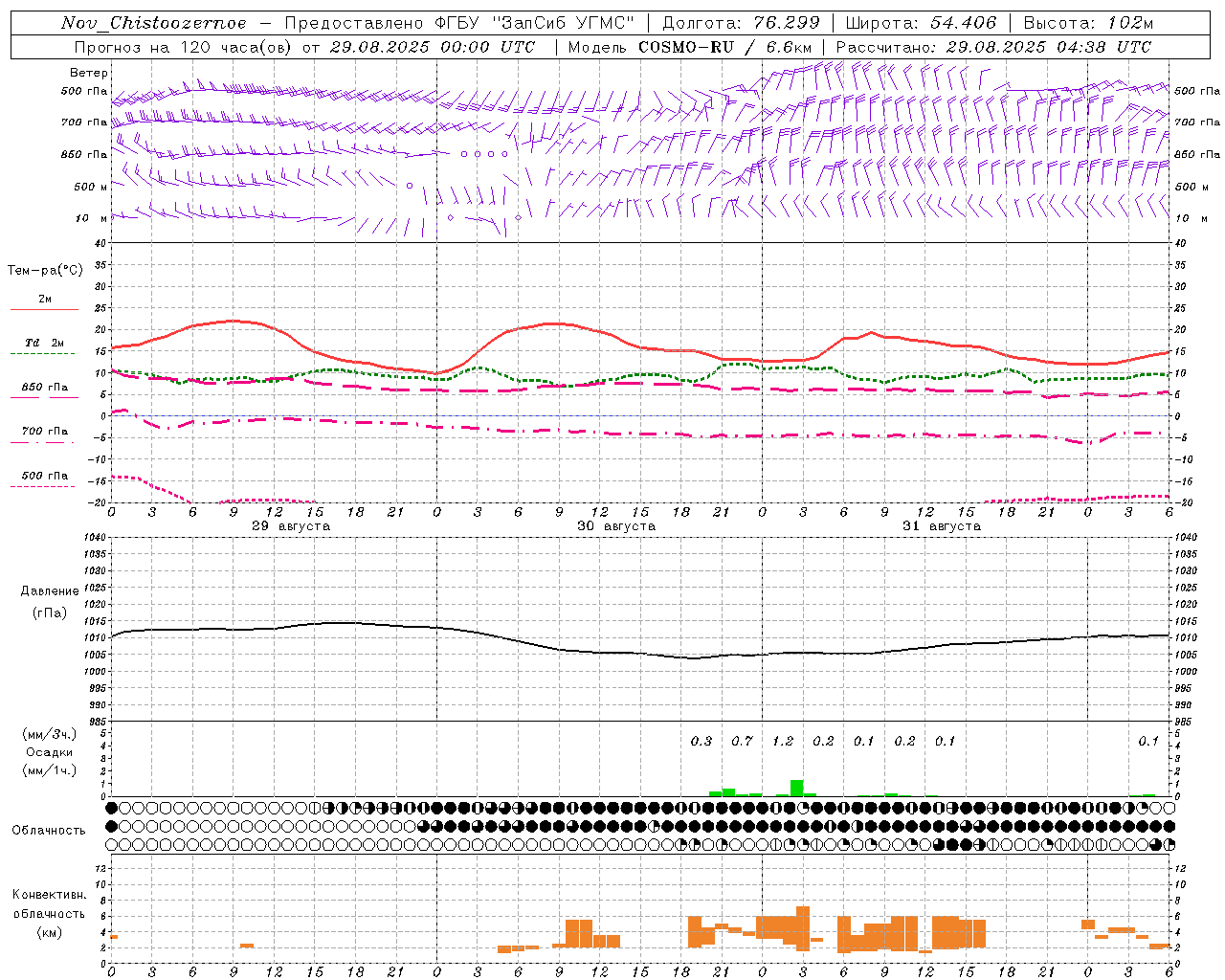The height and width of the screenshot is (980, 1225).
Task: Click the precipitation value 0.7
Action: [x=742, y=741]
